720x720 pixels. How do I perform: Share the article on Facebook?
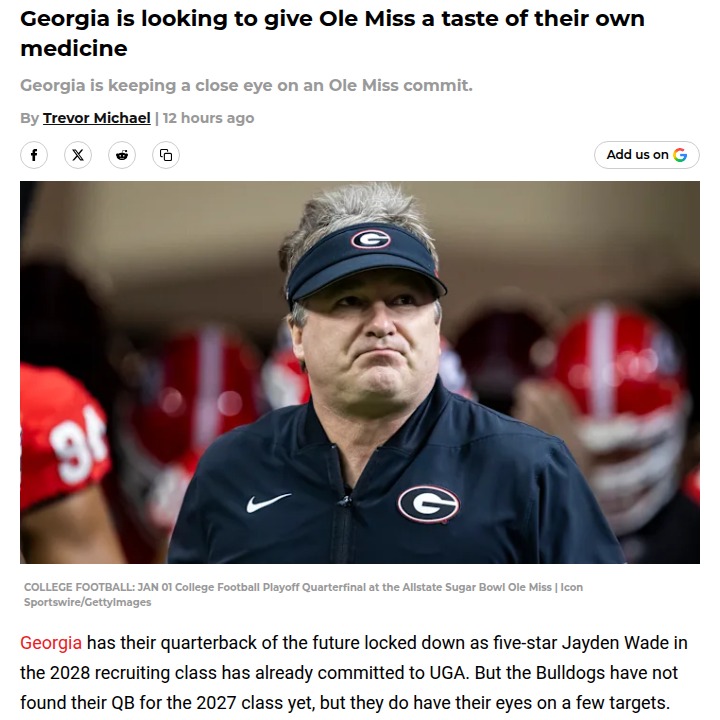click(34, 155)
